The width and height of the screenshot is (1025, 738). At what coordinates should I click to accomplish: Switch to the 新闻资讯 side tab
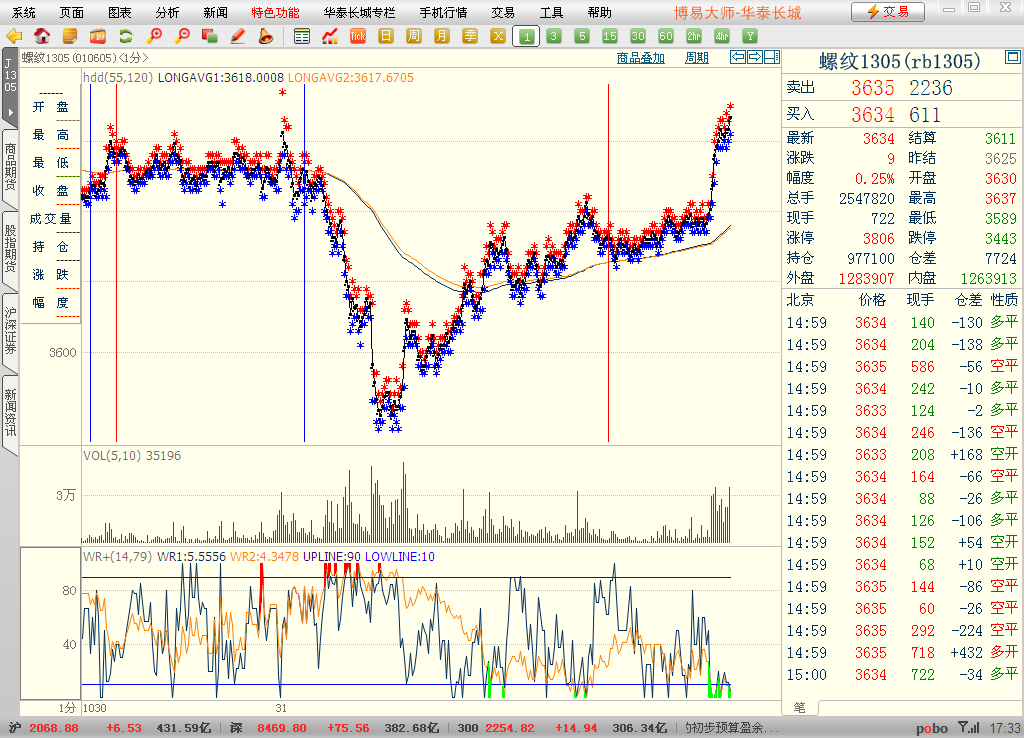coord(10,412)
